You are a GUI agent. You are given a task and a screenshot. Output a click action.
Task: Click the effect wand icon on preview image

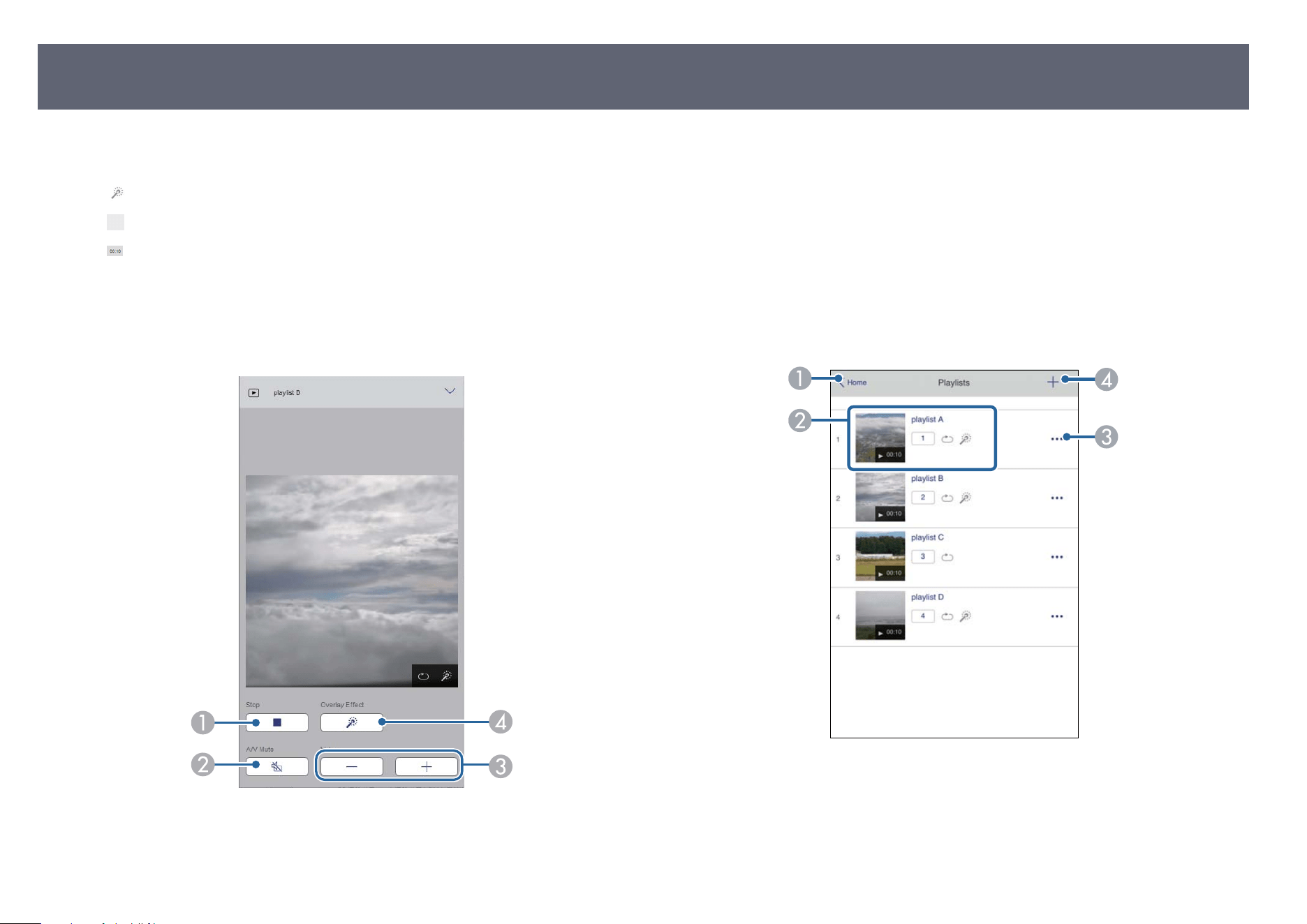(446, 676)
